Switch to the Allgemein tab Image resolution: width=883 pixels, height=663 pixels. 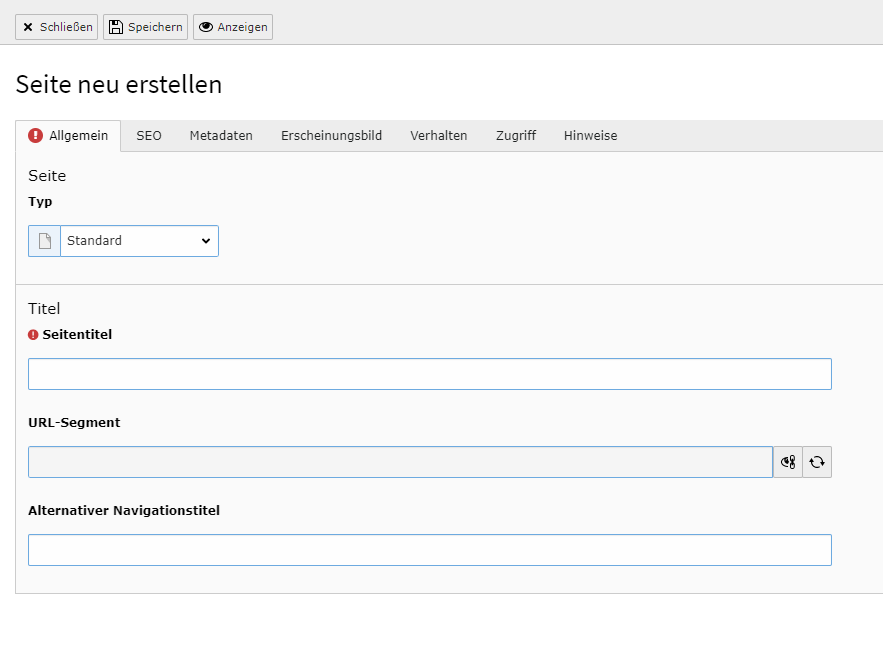pyautogui.click(x=68, y=136)
